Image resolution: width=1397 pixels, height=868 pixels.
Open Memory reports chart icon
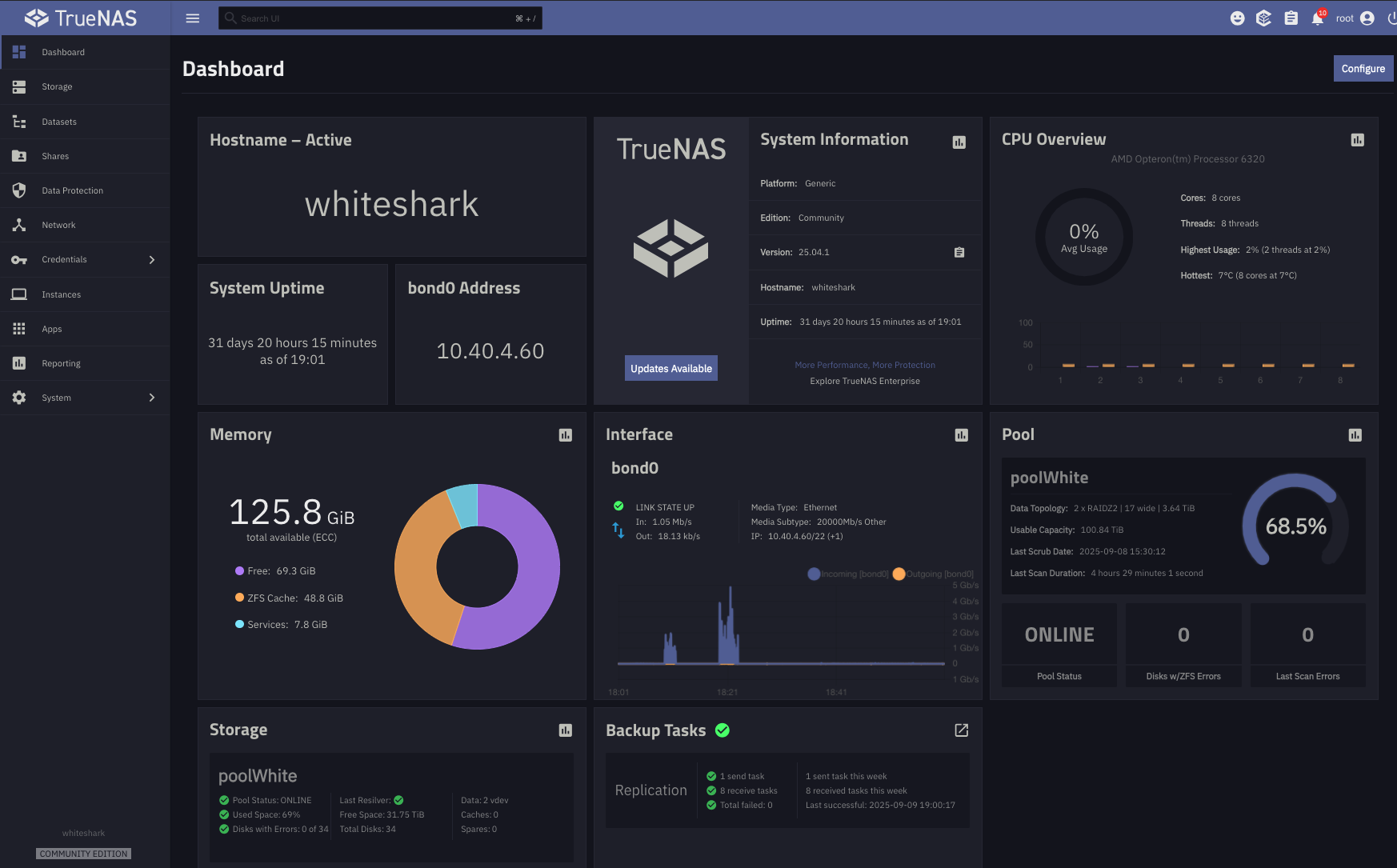click(566, 435)
